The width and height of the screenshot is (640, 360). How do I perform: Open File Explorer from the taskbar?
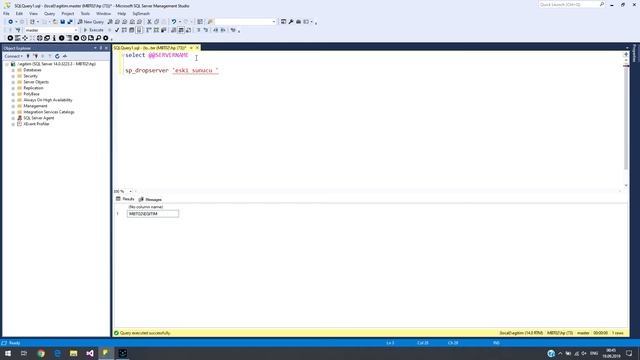pos(73,353)
